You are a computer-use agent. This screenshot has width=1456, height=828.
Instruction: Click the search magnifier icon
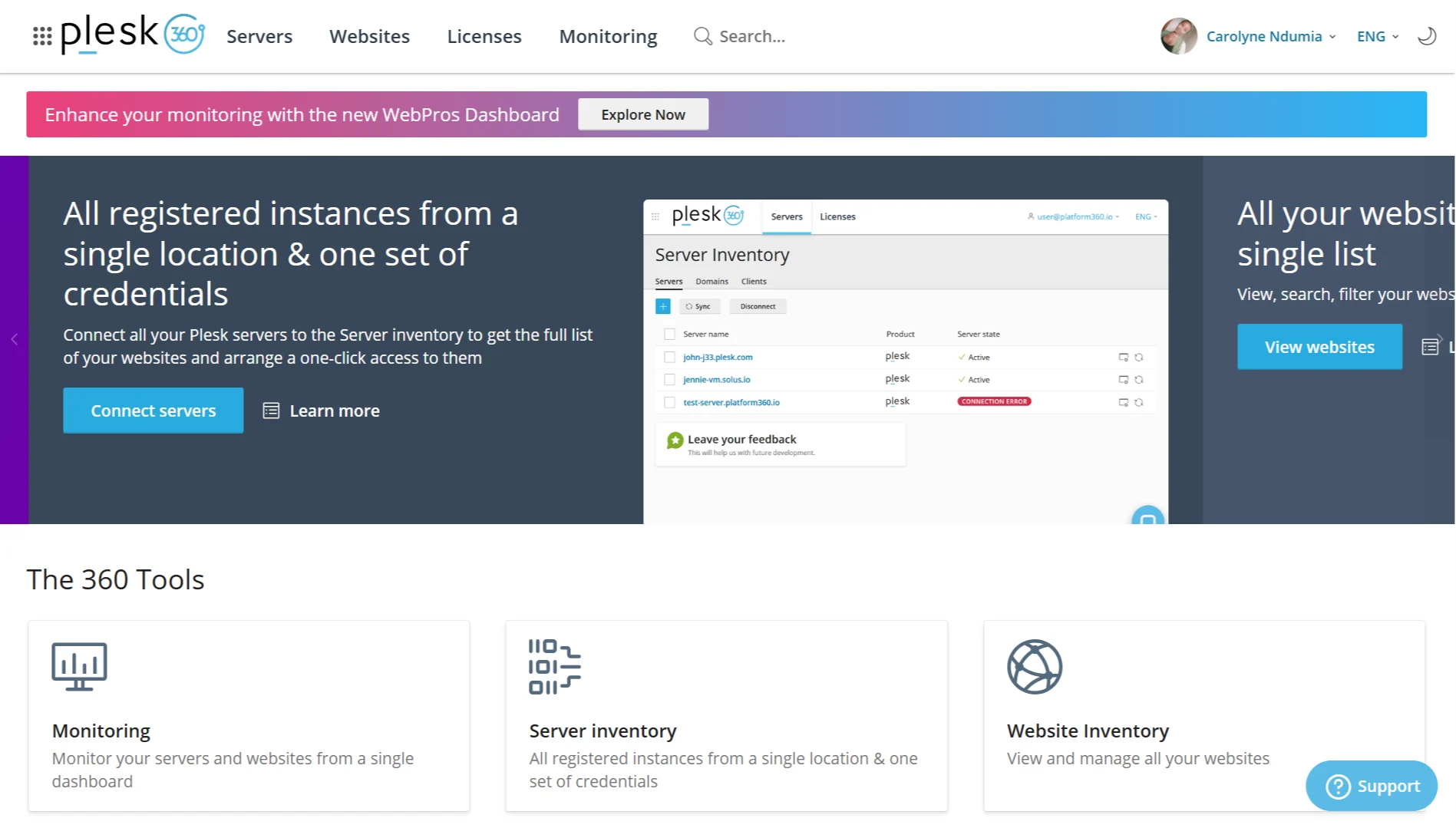[702, 36]
